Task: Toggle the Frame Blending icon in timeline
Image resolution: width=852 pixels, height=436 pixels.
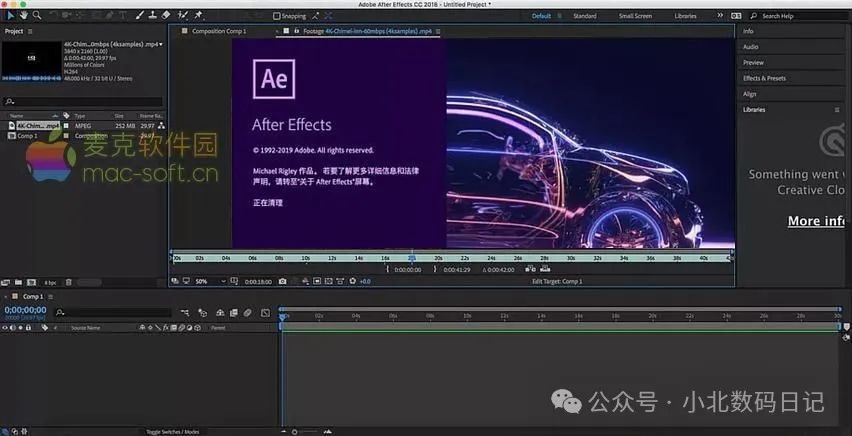Action: click(x=234, y=313)
